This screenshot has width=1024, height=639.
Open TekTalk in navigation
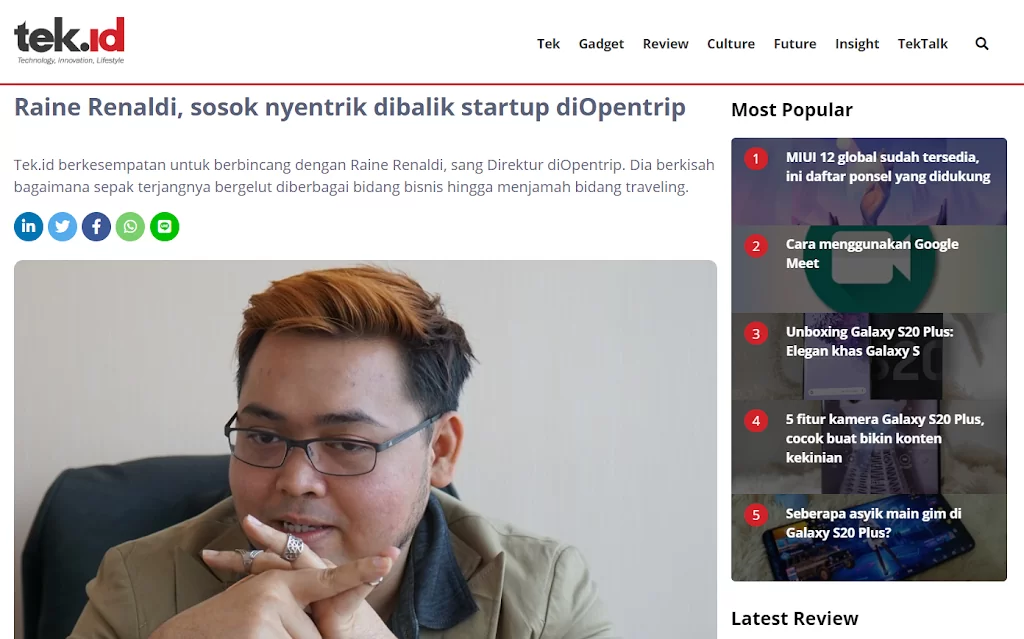pyautogui.click(x=922, y=44)
